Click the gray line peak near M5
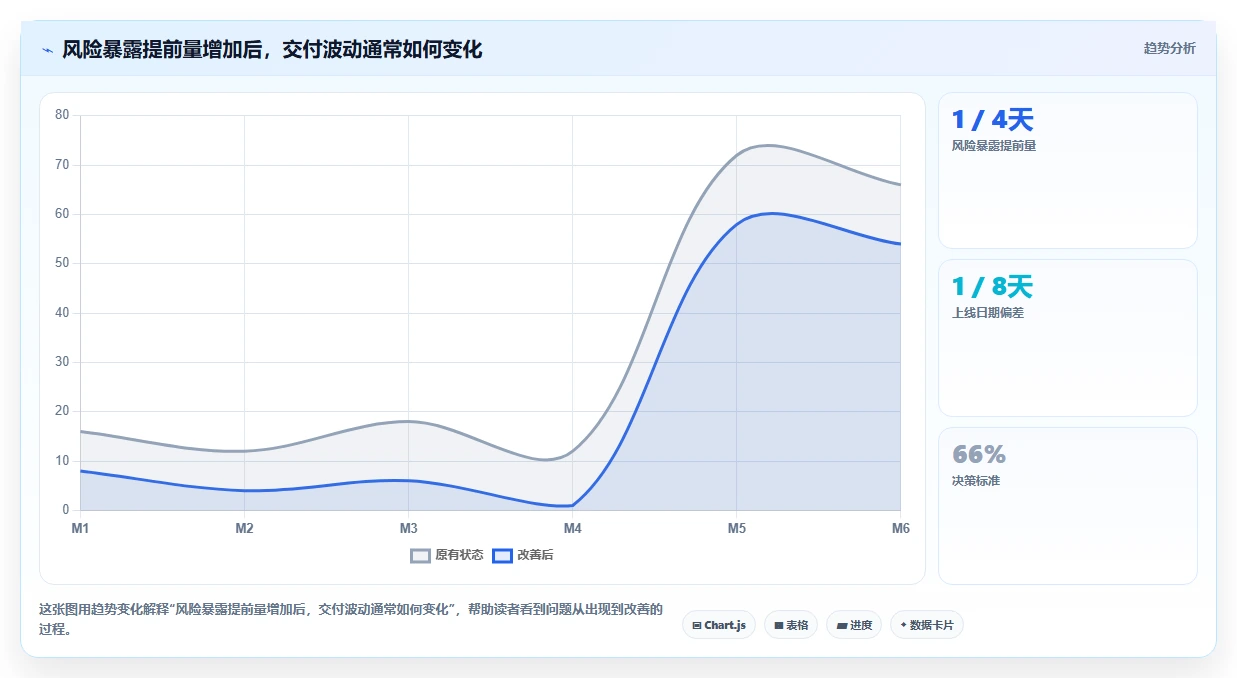The image size is (1237, 678). pyautogui.click(x=767, y=146)
